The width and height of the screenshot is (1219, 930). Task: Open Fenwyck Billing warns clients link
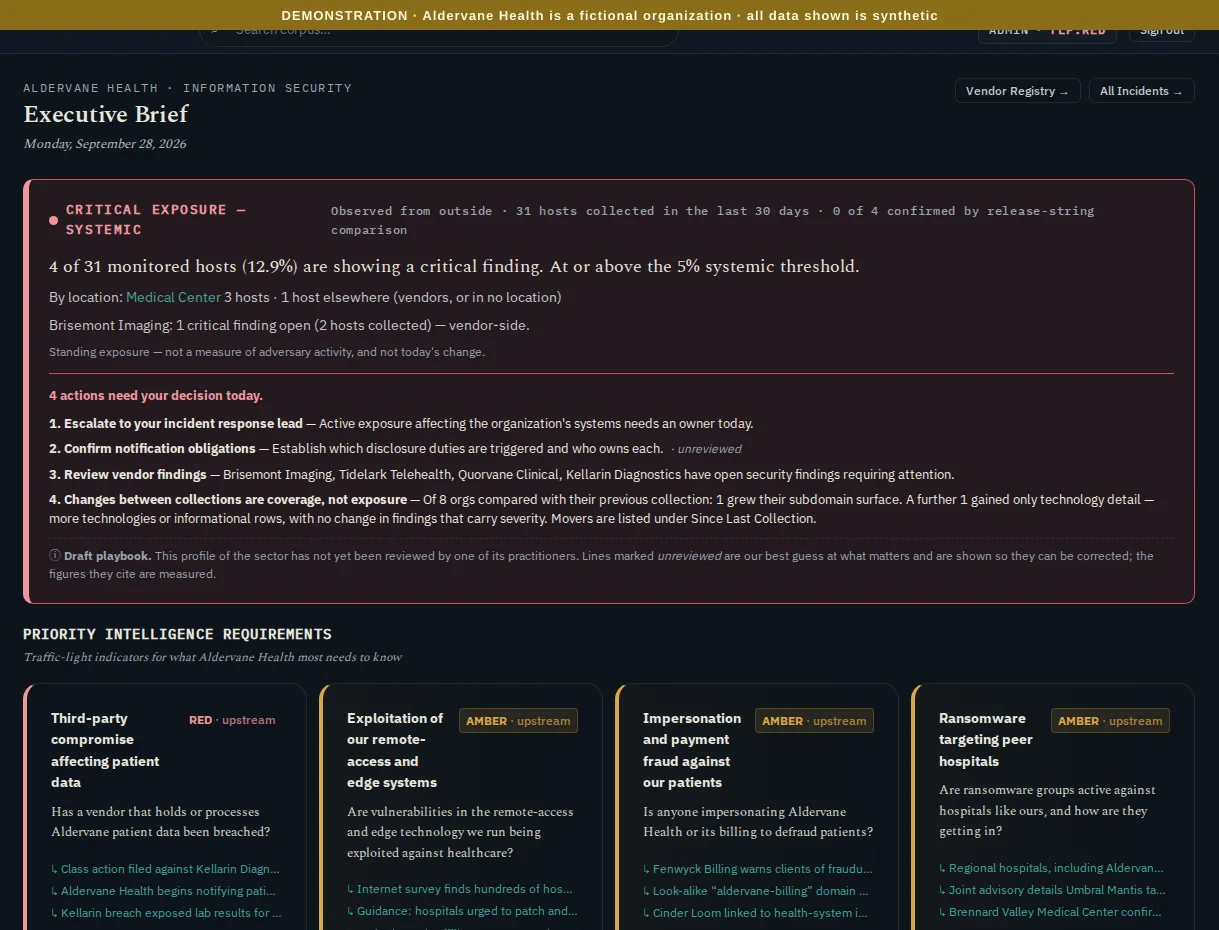pos(758,869)
